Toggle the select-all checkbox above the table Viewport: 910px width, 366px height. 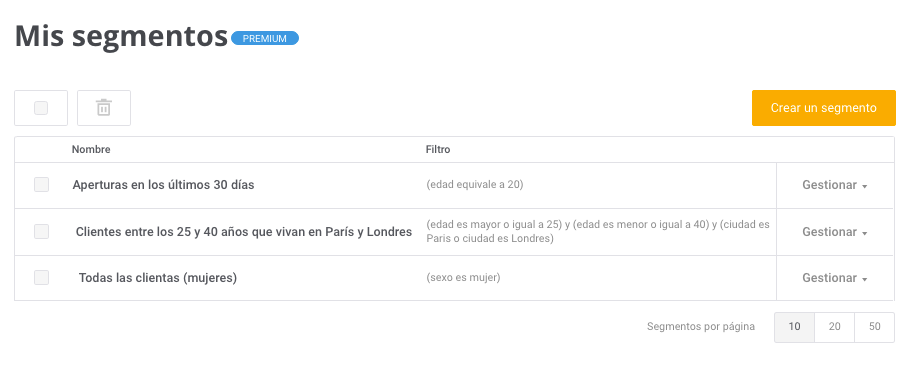pos(41,108)
